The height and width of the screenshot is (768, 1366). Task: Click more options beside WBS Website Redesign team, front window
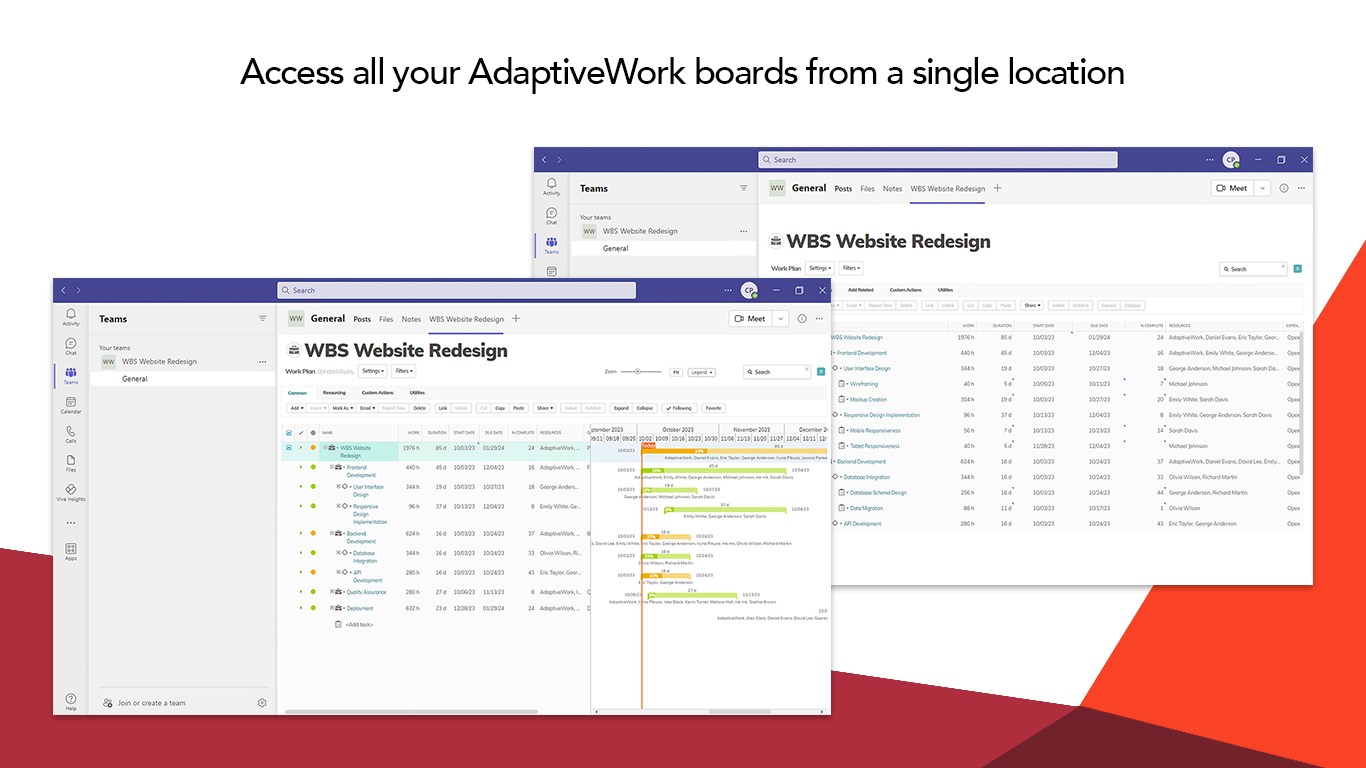(263, 362)
